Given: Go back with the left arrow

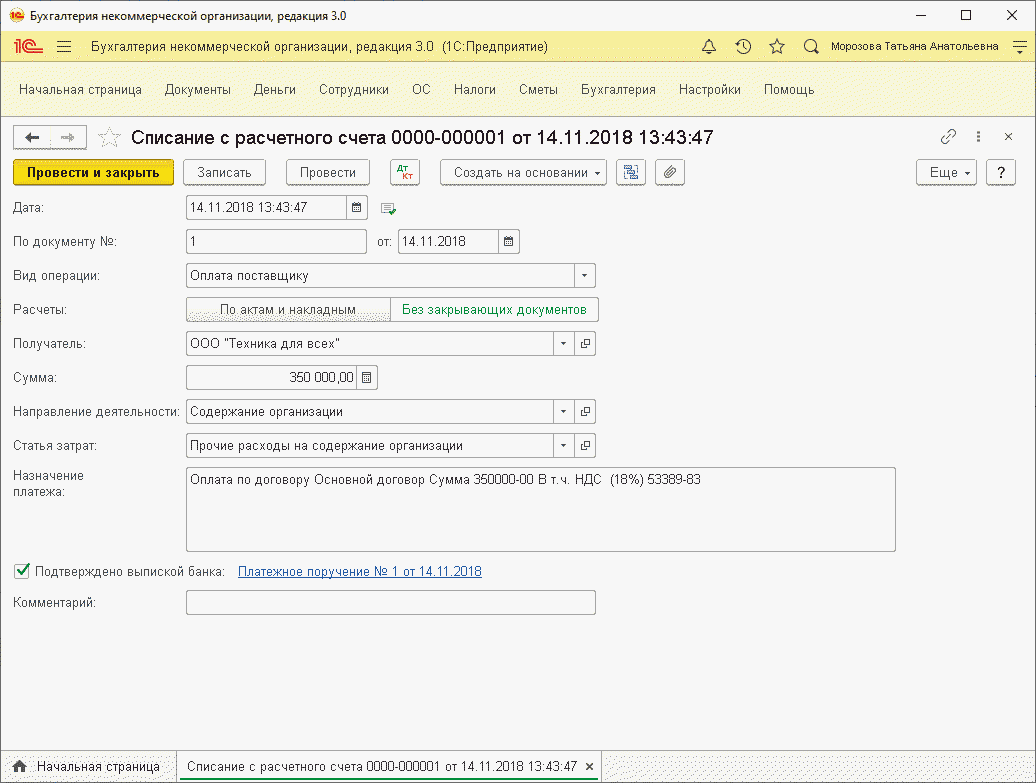Looking at the screenshot, I should 32,137.
